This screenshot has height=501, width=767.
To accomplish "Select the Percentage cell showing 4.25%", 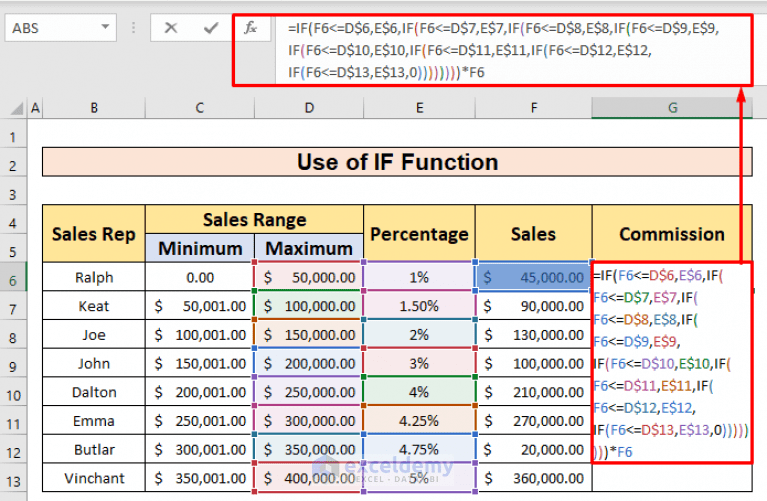I will click(x=419, y=421).
